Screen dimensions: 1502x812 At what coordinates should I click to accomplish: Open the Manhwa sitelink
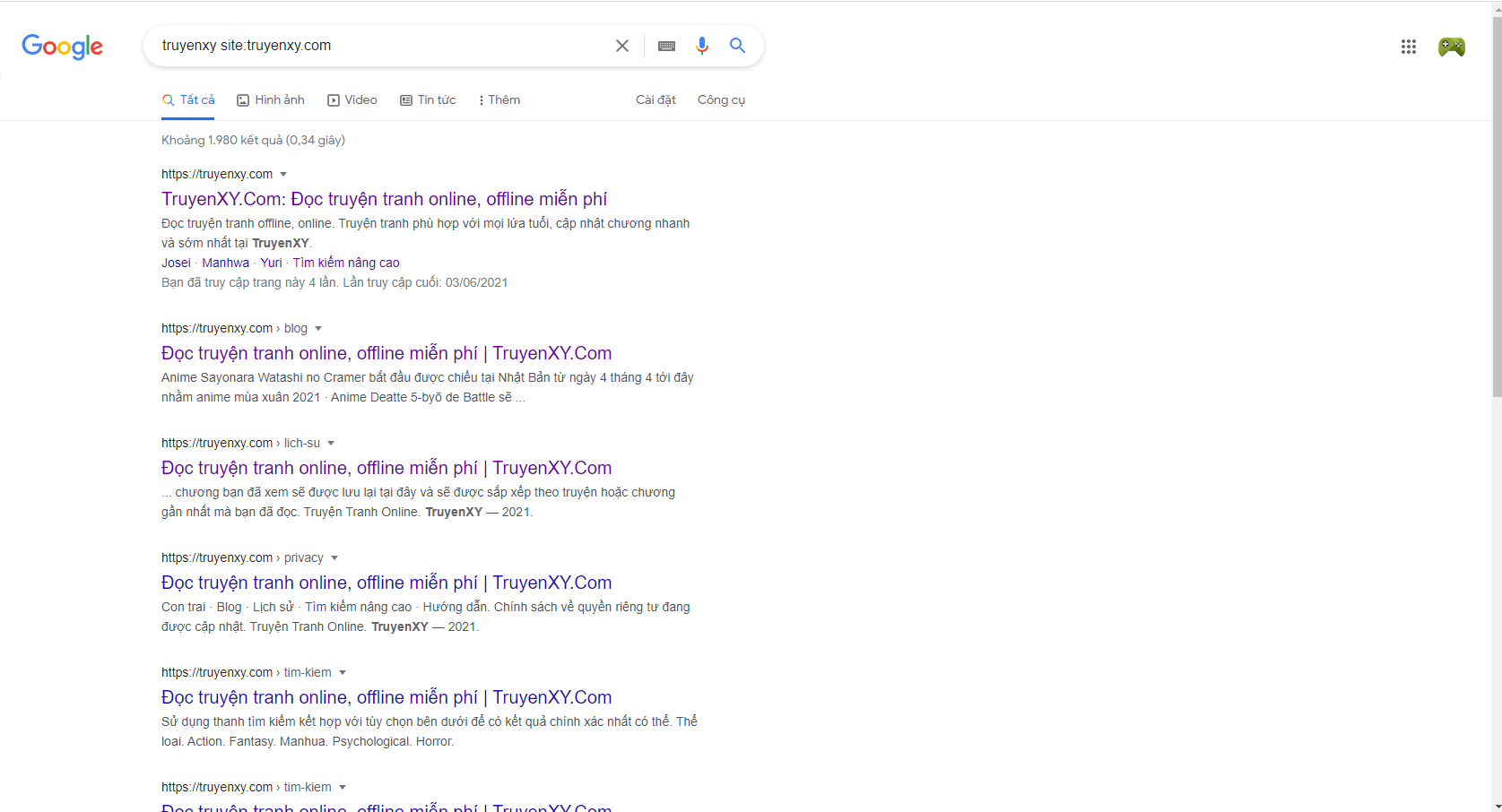[x=226, y=263]
